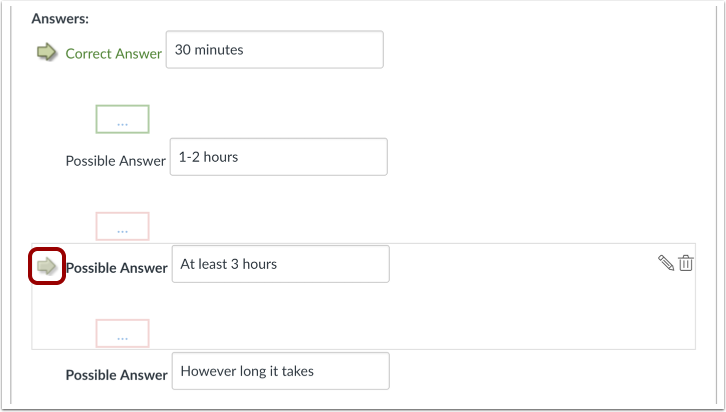The image size is (726, 412).
Task: Set 'At least 3 hours' as correct via arrow
Action: [x=47, y=266]
